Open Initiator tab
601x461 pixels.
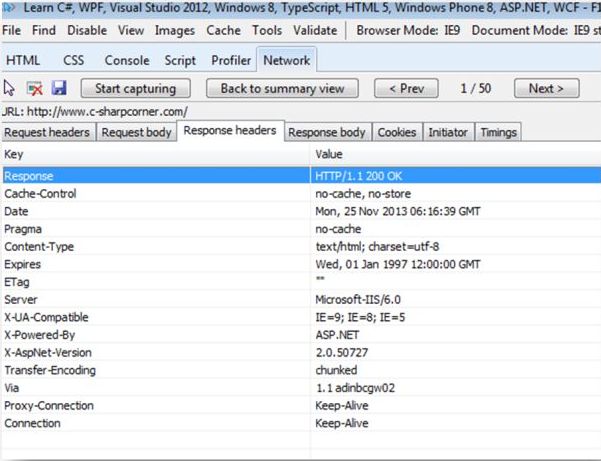448,132
